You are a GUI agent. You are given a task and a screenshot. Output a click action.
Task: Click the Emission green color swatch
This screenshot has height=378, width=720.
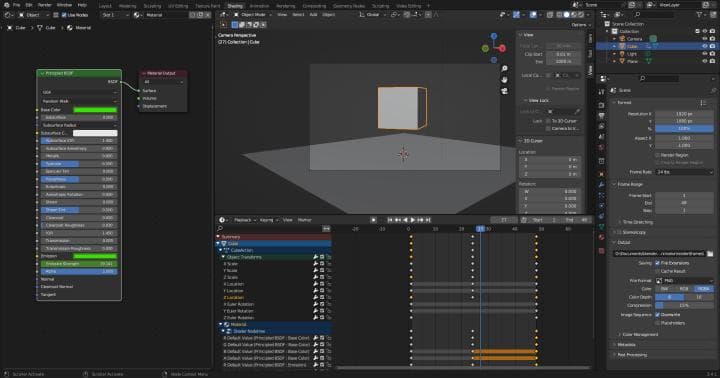(95, 256)
